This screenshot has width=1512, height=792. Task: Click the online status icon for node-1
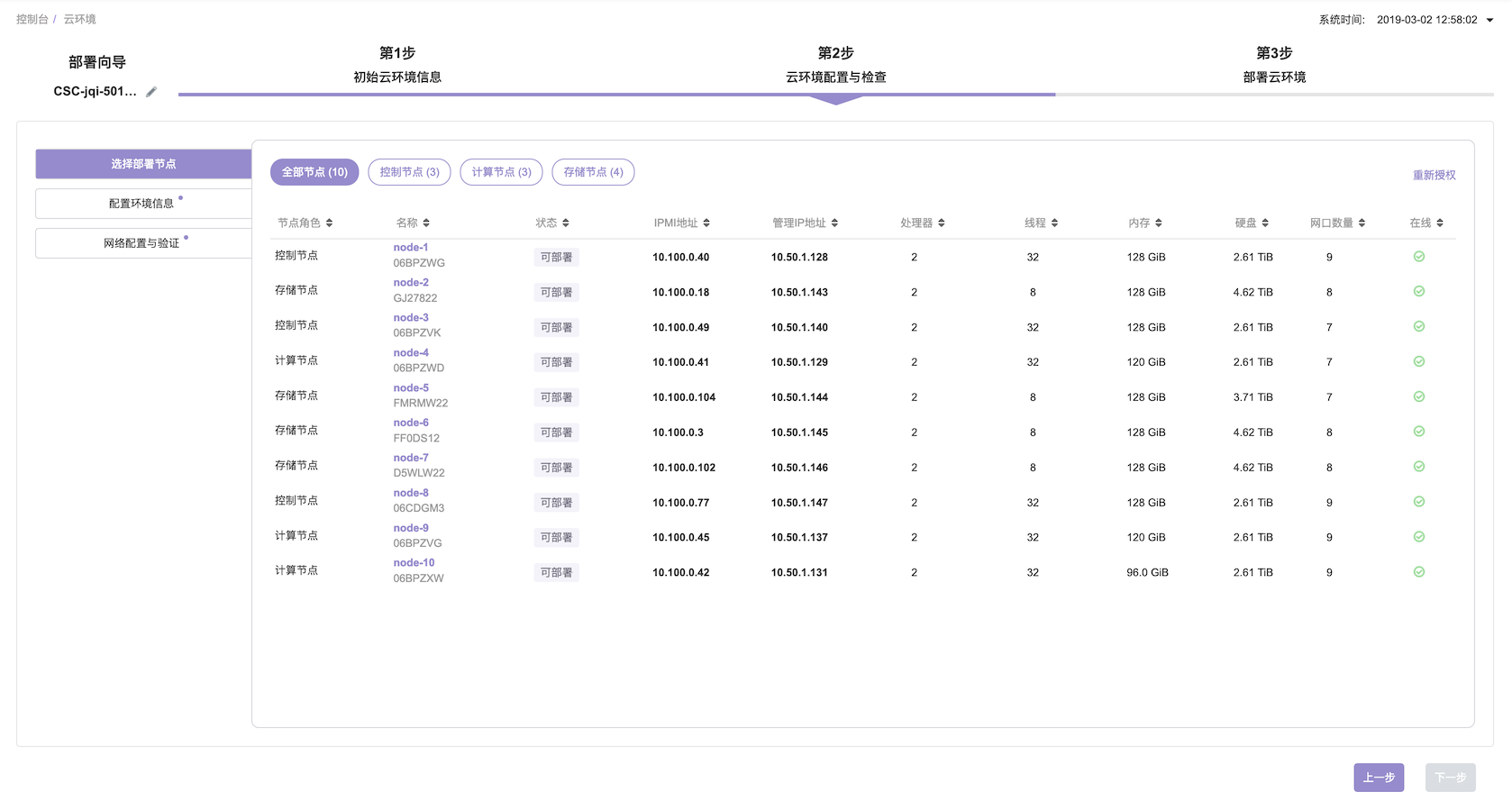point(1418,257)
